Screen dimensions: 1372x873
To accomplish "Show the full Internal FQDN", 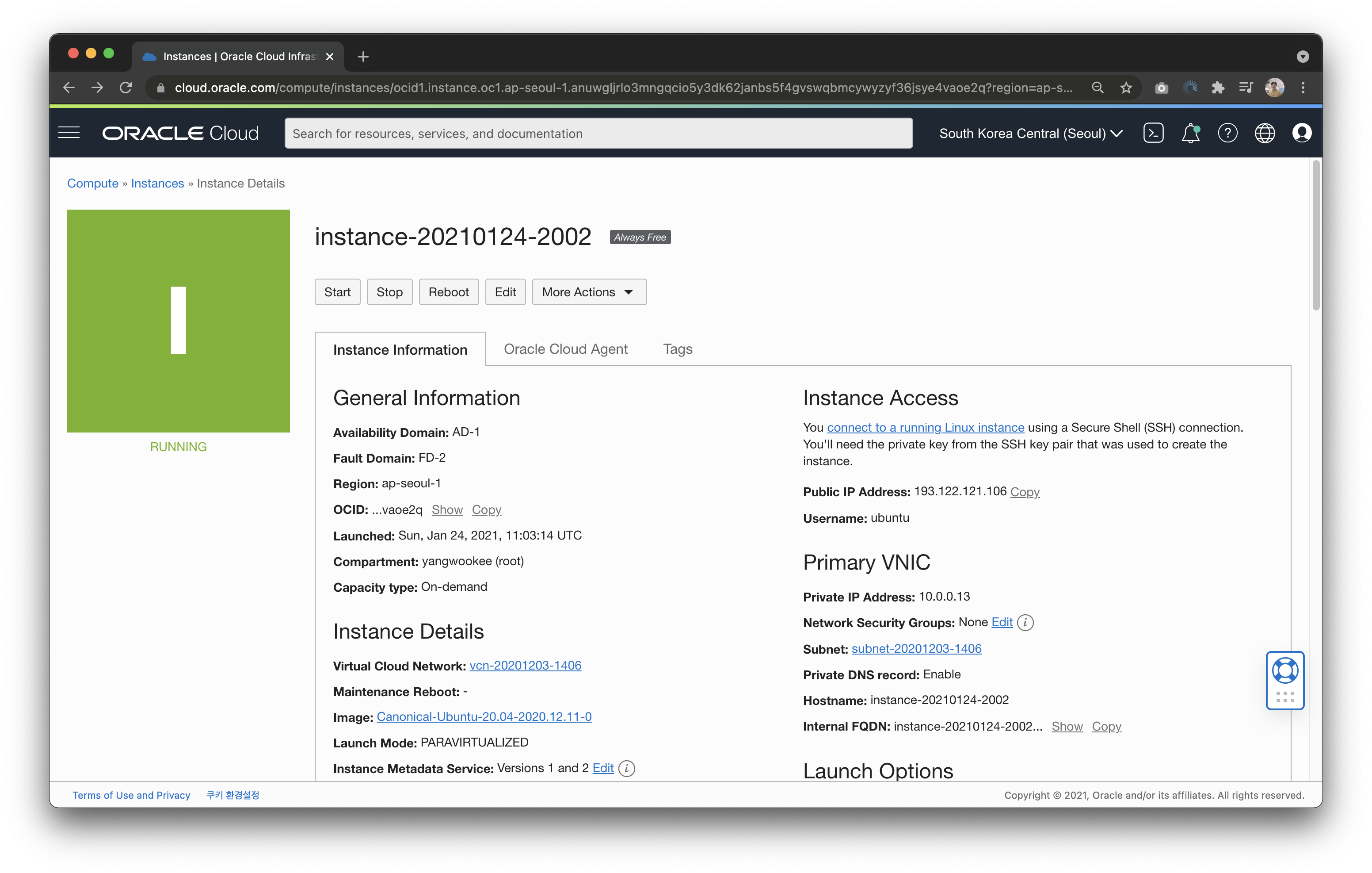I will 1067,726.
